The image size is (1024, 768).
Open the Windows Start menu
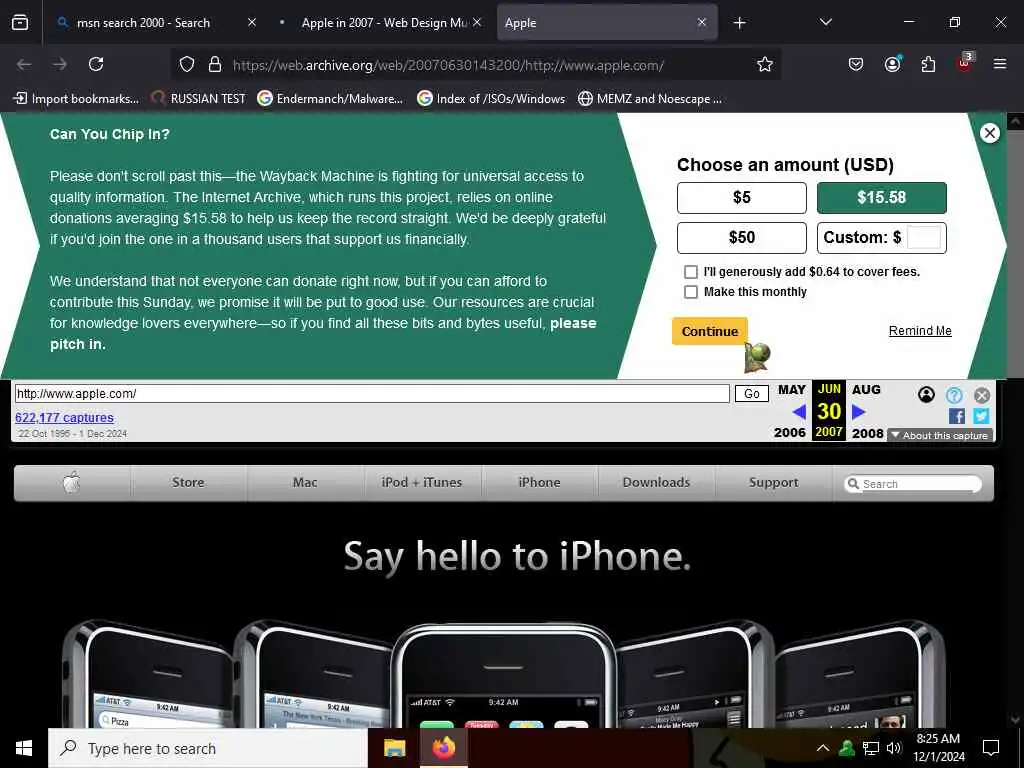24,748
